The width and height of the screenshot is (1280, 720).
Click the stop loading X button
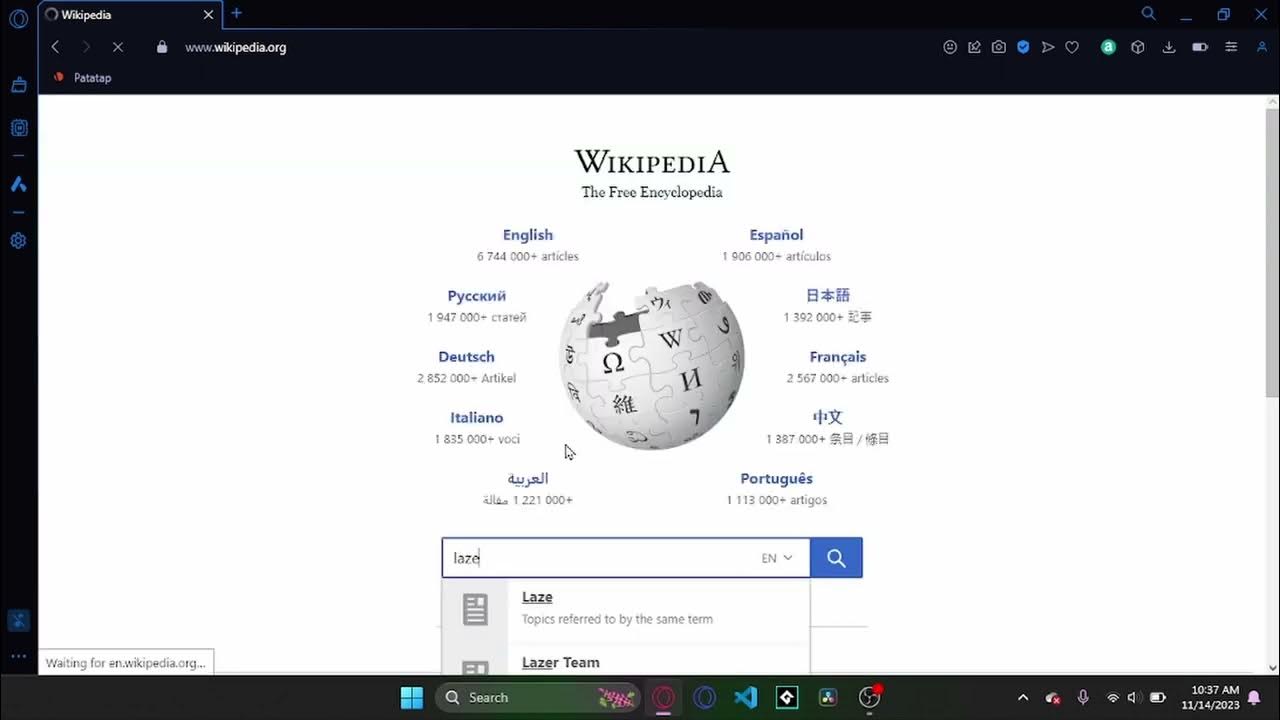click(x=119, y=47)
